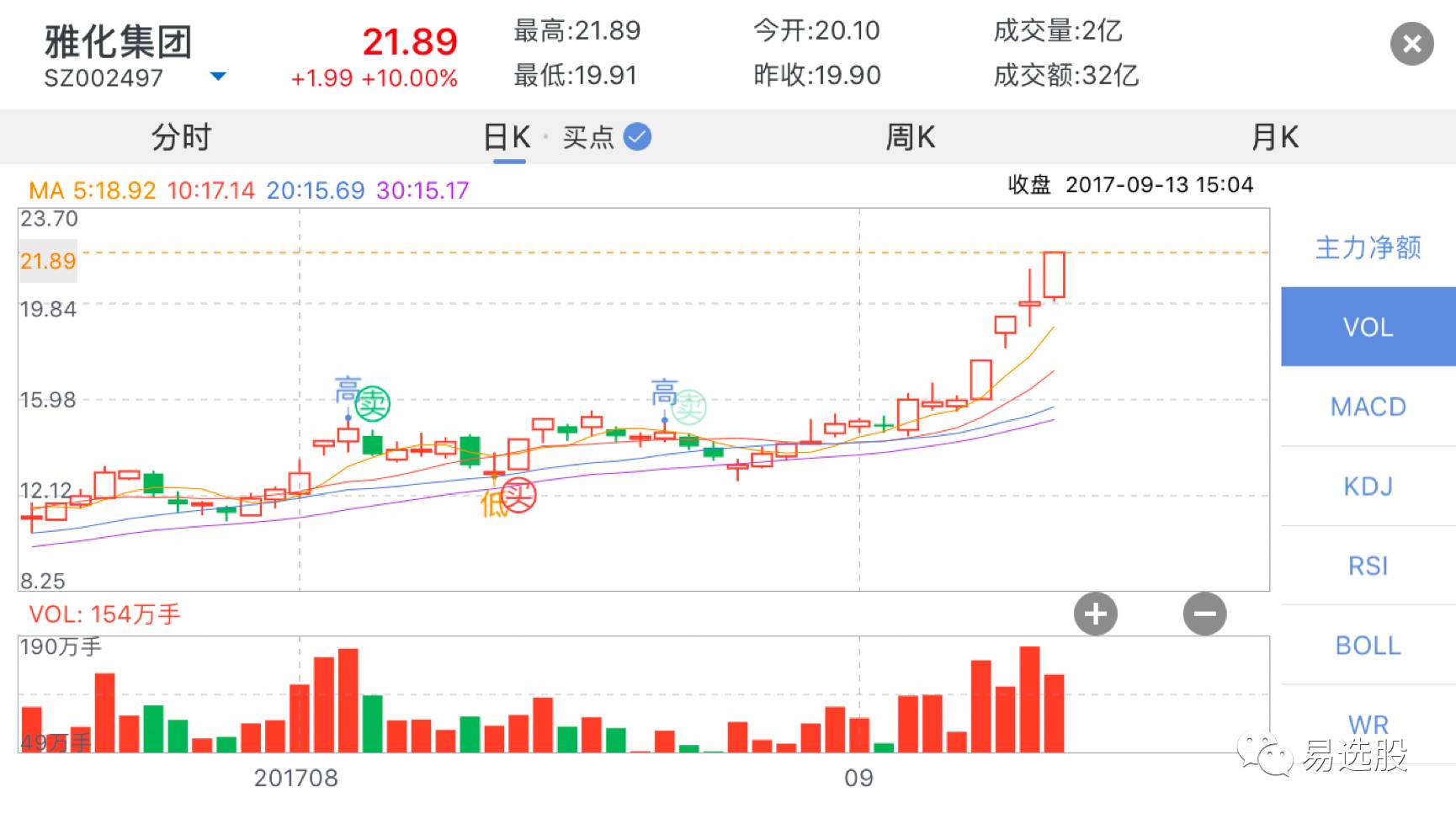This screenshot has height=819, width=1456.
Task: Select the VOL indicator
Action: 1368,327
